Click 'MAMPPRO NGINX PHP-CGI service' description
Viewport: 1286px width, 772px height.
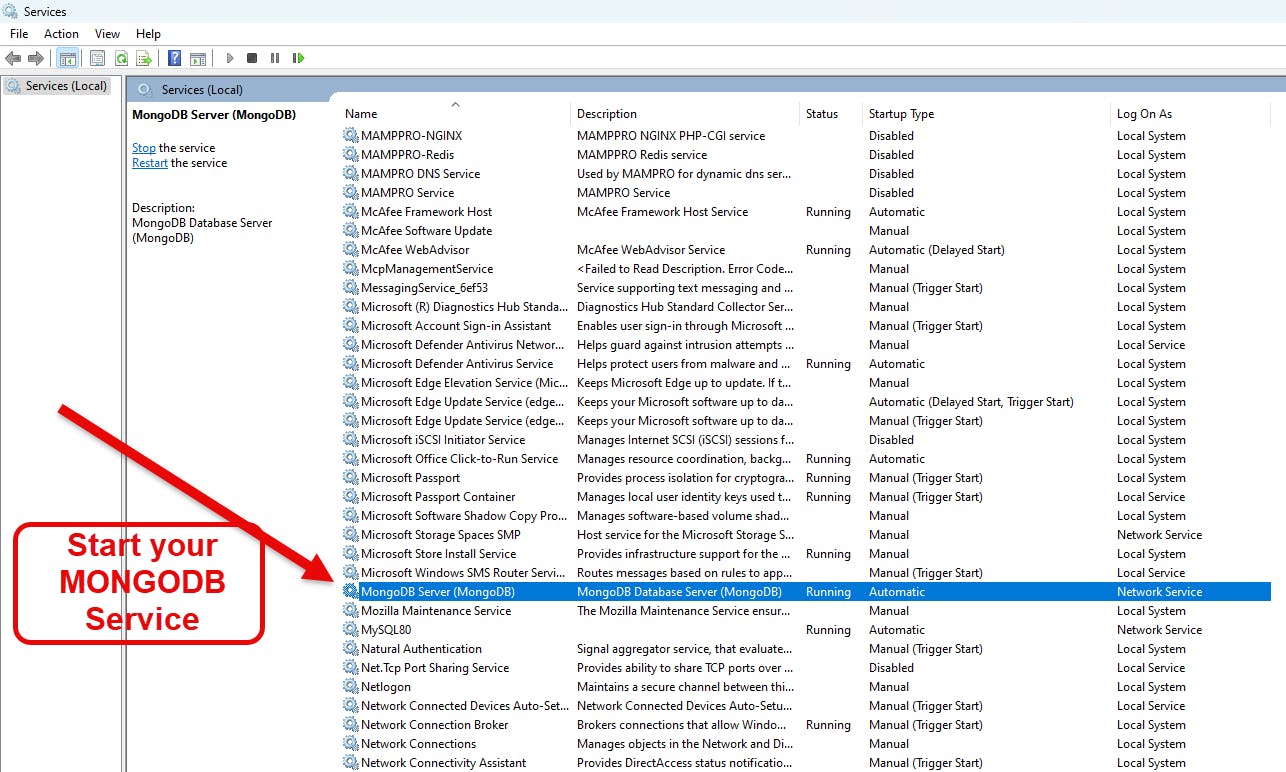pos(671,136)
